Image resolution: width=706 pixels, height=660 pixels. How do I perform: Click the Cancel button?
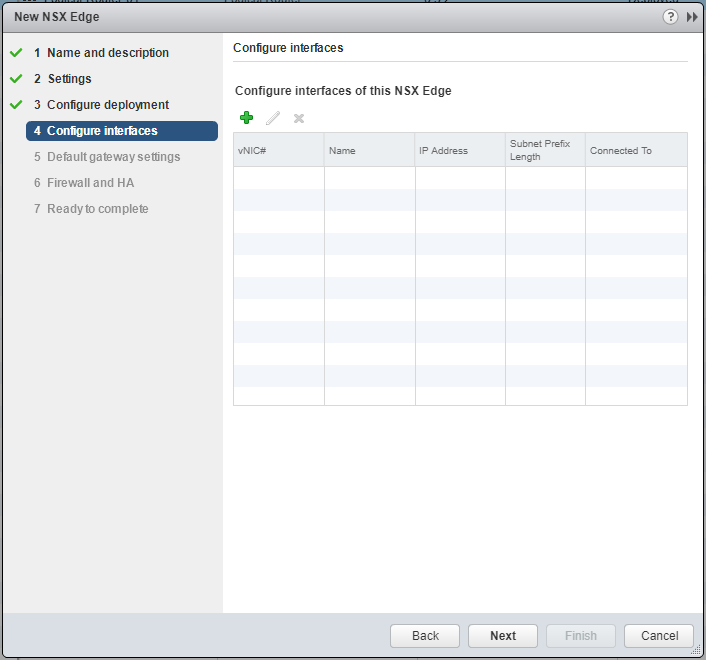[659, 636]
